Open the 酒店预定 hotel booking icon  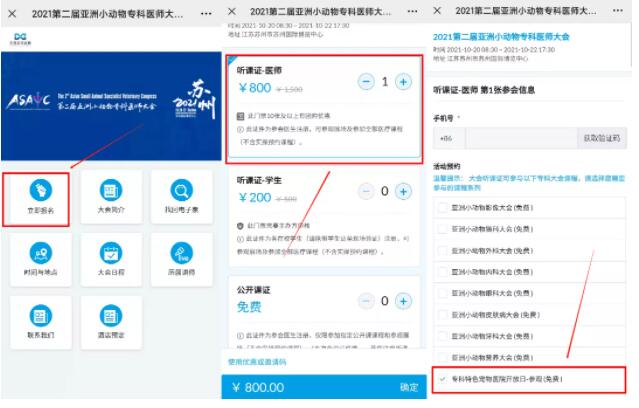[111, 315]
